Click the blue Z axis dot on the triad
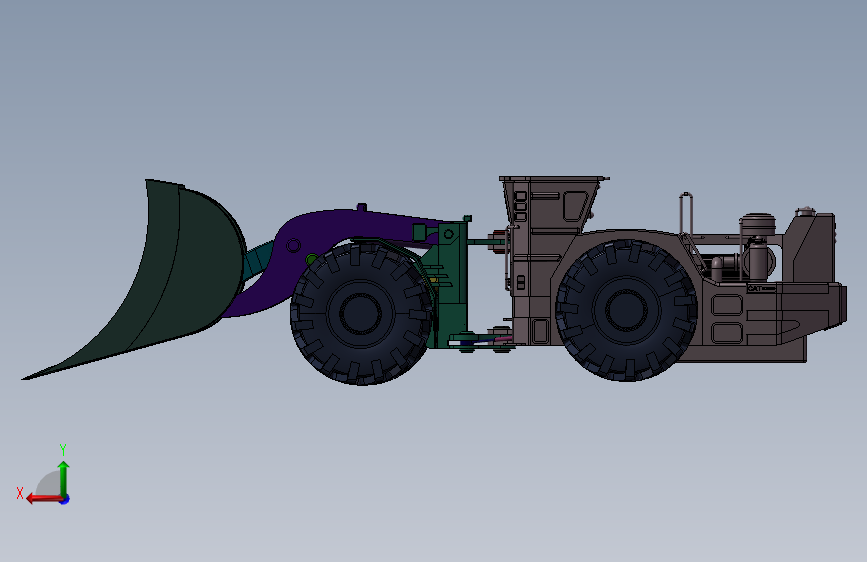The width and height of the screenshot is (867, 562). [x=65, y=499]
